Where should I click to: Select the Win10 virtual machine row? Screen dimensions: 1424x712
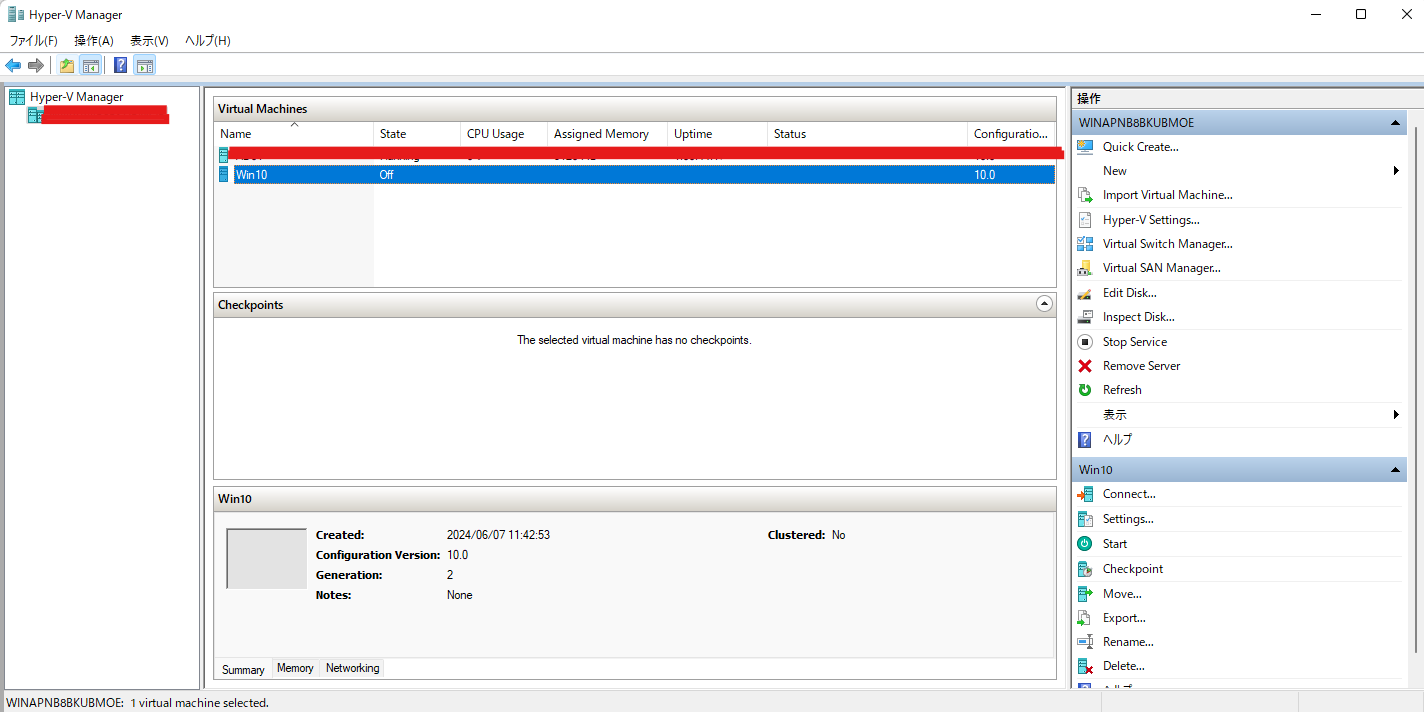coord(635,175)
